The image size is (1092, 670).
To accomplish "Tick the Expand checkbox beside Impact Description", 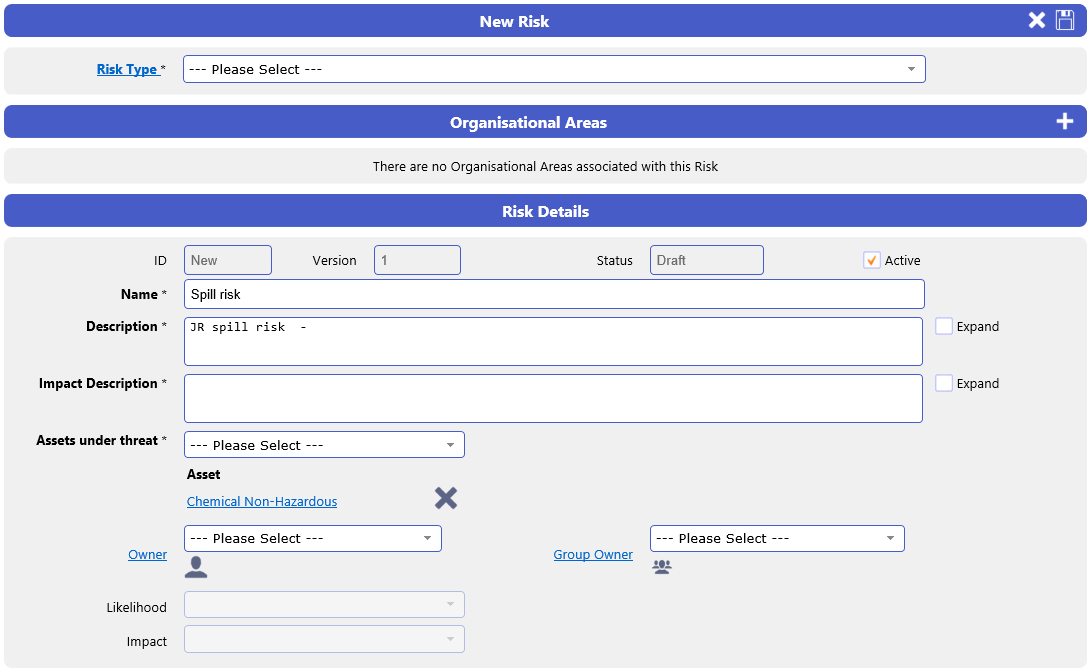I will (x=944, y=383).
